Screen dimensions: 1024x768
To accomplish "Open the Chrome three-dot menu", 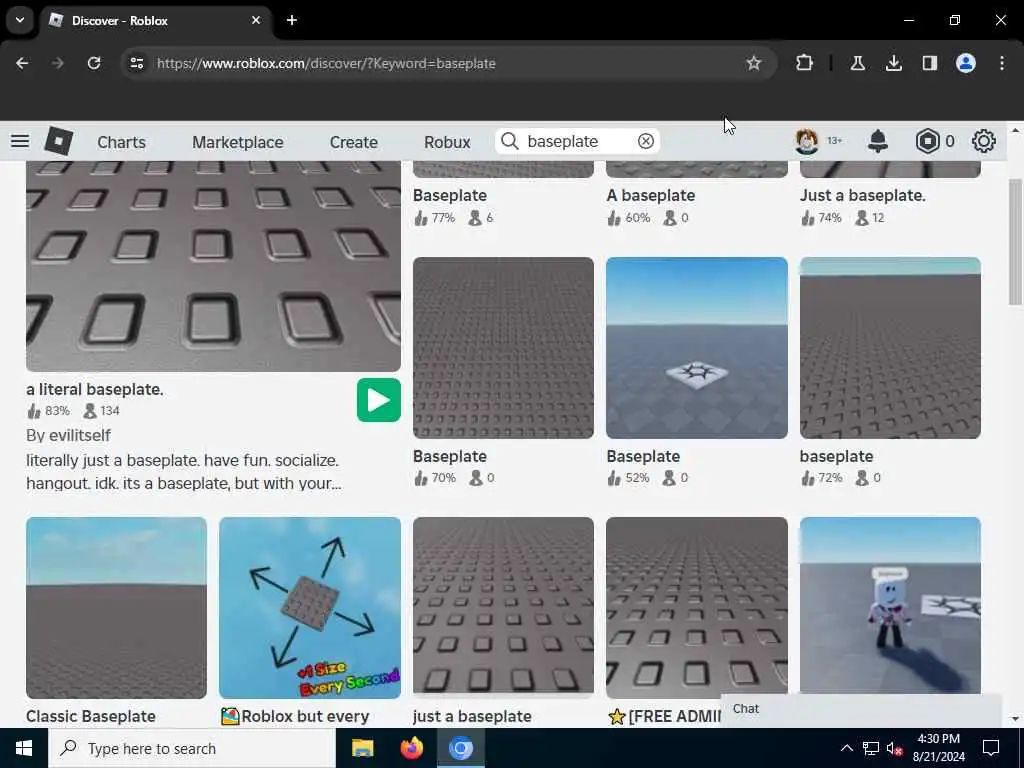I will pos(1002,63).
